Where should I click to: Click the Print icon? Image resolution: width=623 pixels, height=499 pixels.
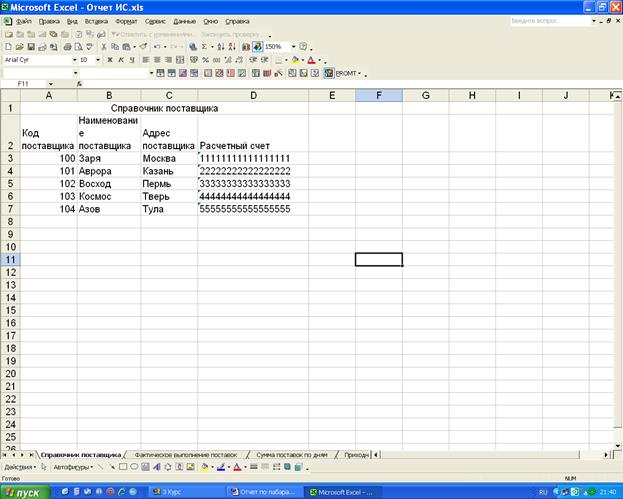tap(67, 47)
